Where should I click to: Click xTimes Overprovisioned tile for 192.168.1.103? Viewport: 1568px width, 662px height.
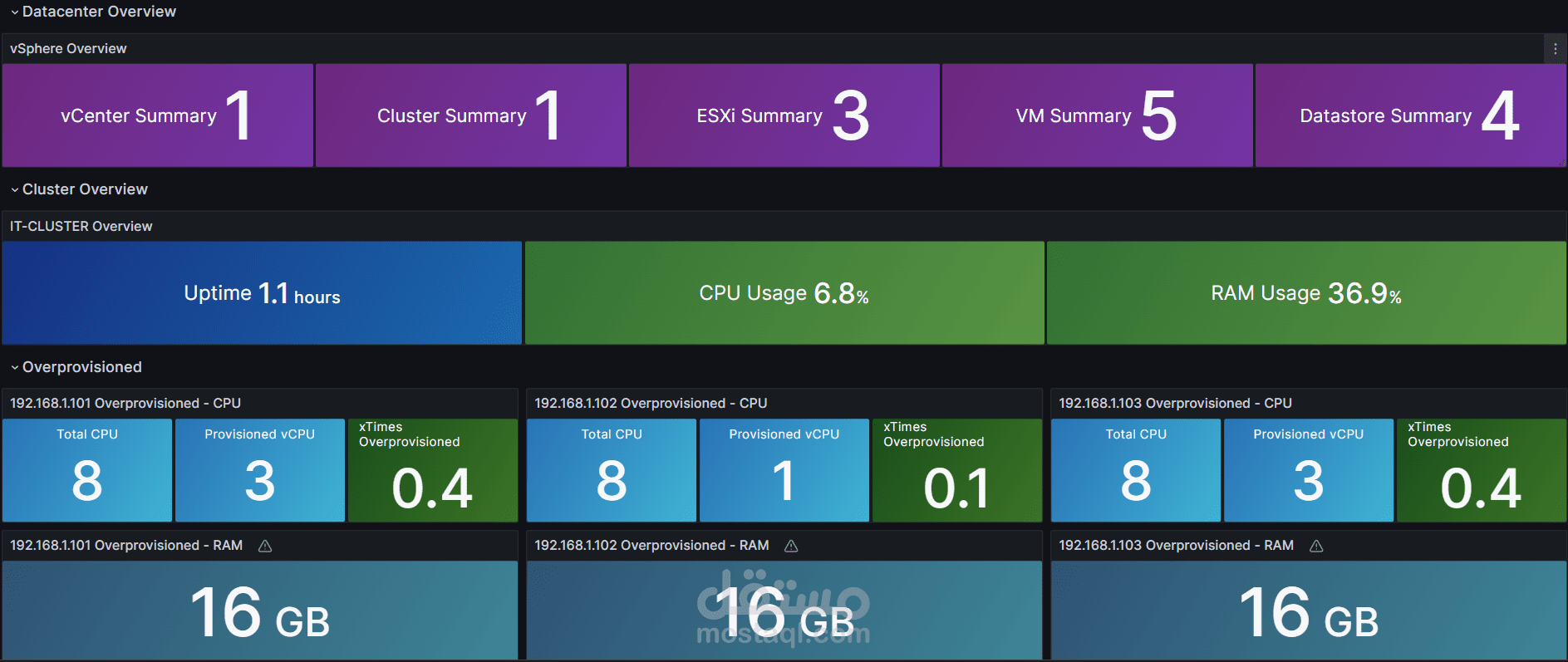pos(1481,471)
